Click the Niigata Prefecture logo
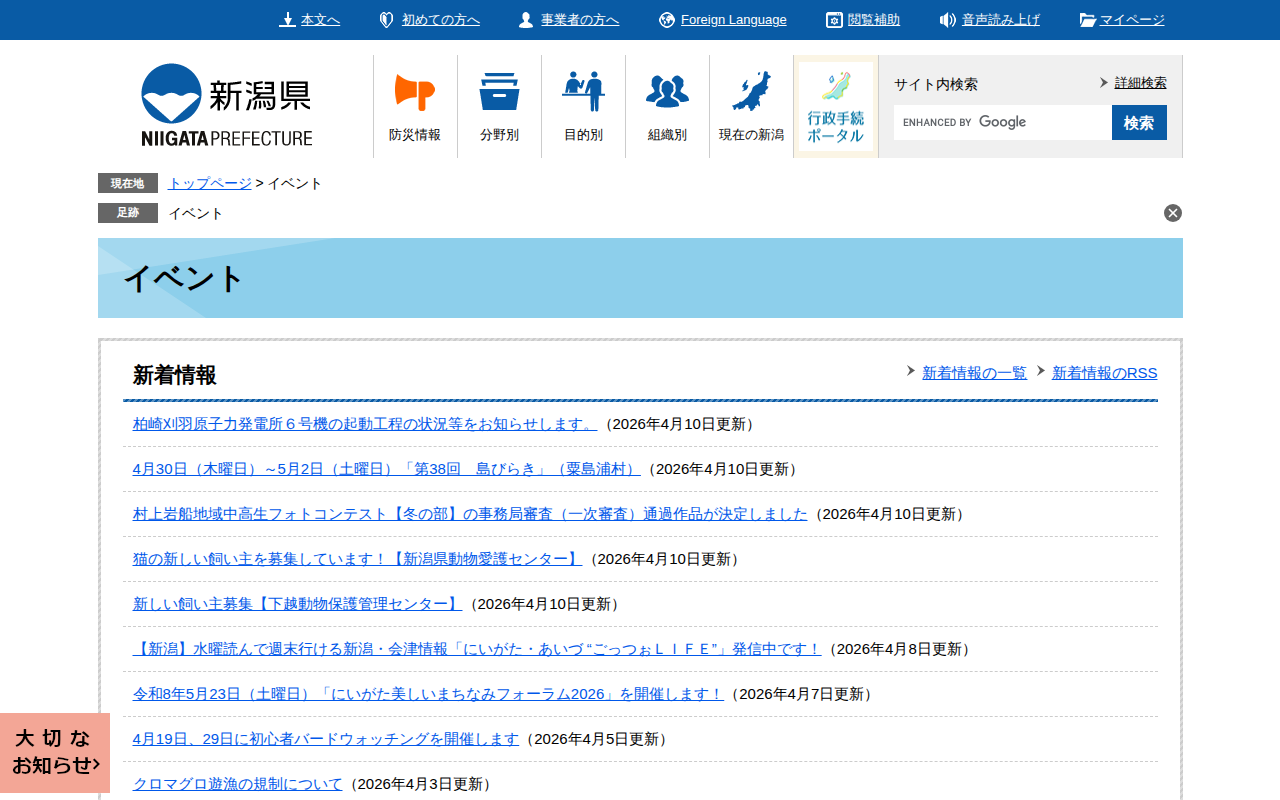 pyautogui.click(x=226, y=105)
